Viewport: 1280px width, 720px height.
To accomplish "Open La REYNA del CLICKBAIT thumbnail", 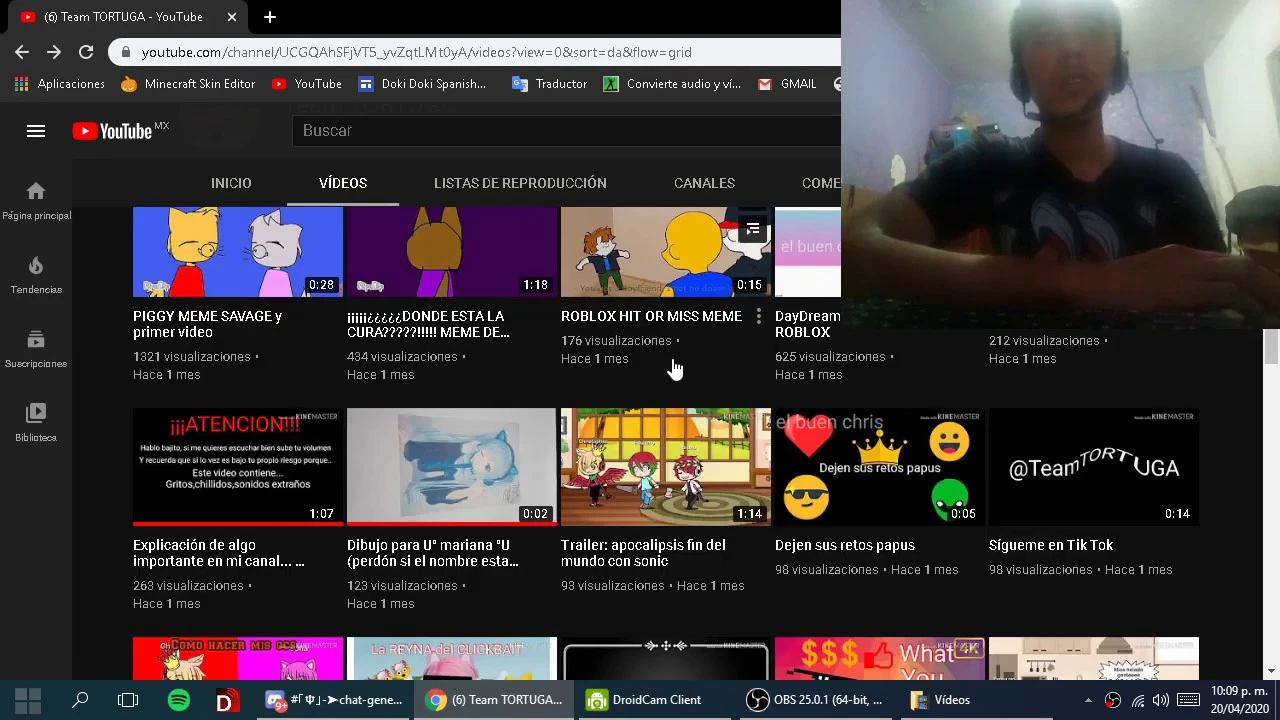I will [452, 658].
